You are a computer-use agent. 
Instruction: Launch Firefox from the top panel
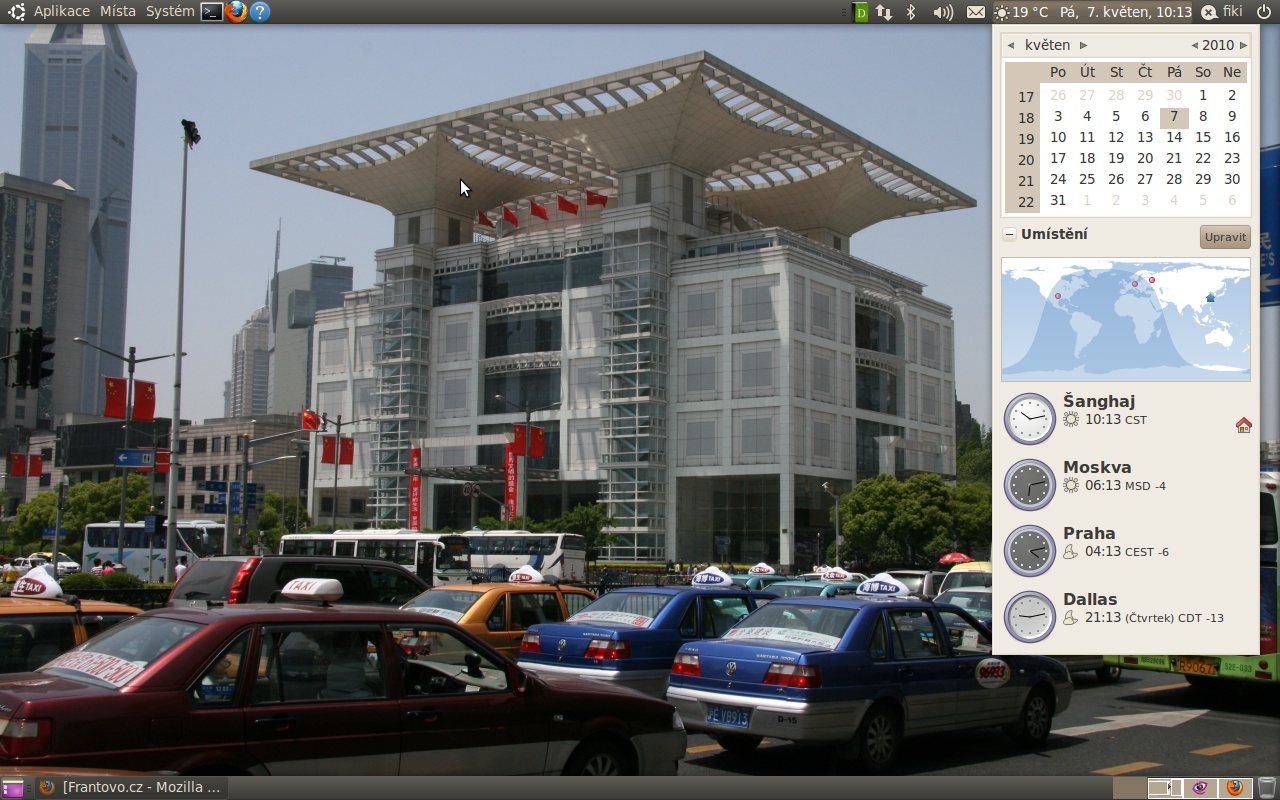click(236, 12)
